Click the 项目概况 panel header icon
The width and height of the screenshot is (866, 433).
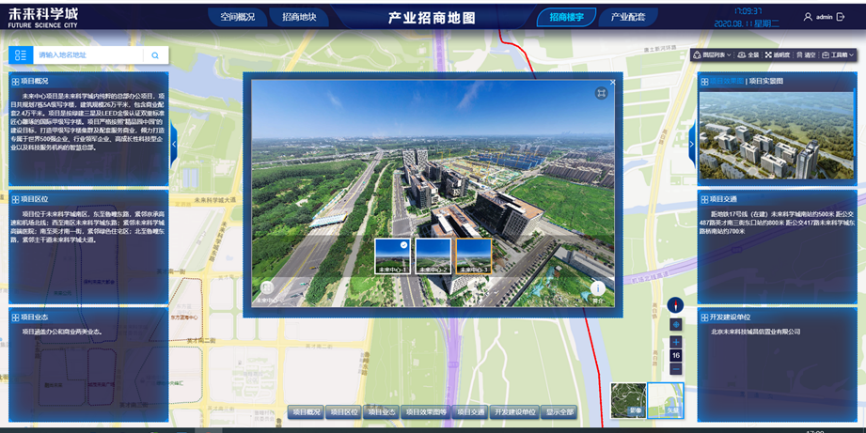point(15,81)
